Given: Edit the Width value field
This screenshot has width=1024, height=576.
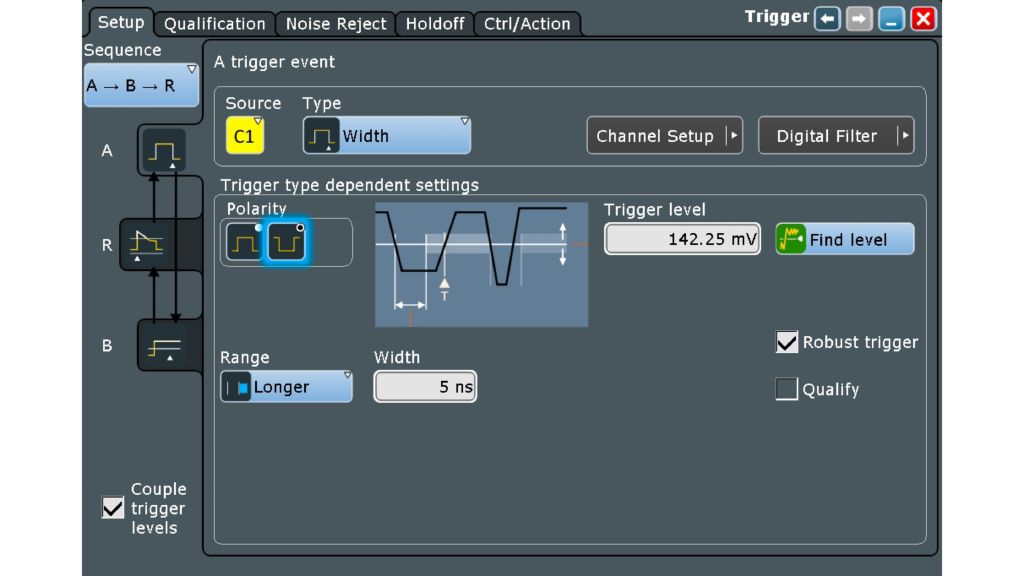Looking at the screenshot, I should (423, 386).
